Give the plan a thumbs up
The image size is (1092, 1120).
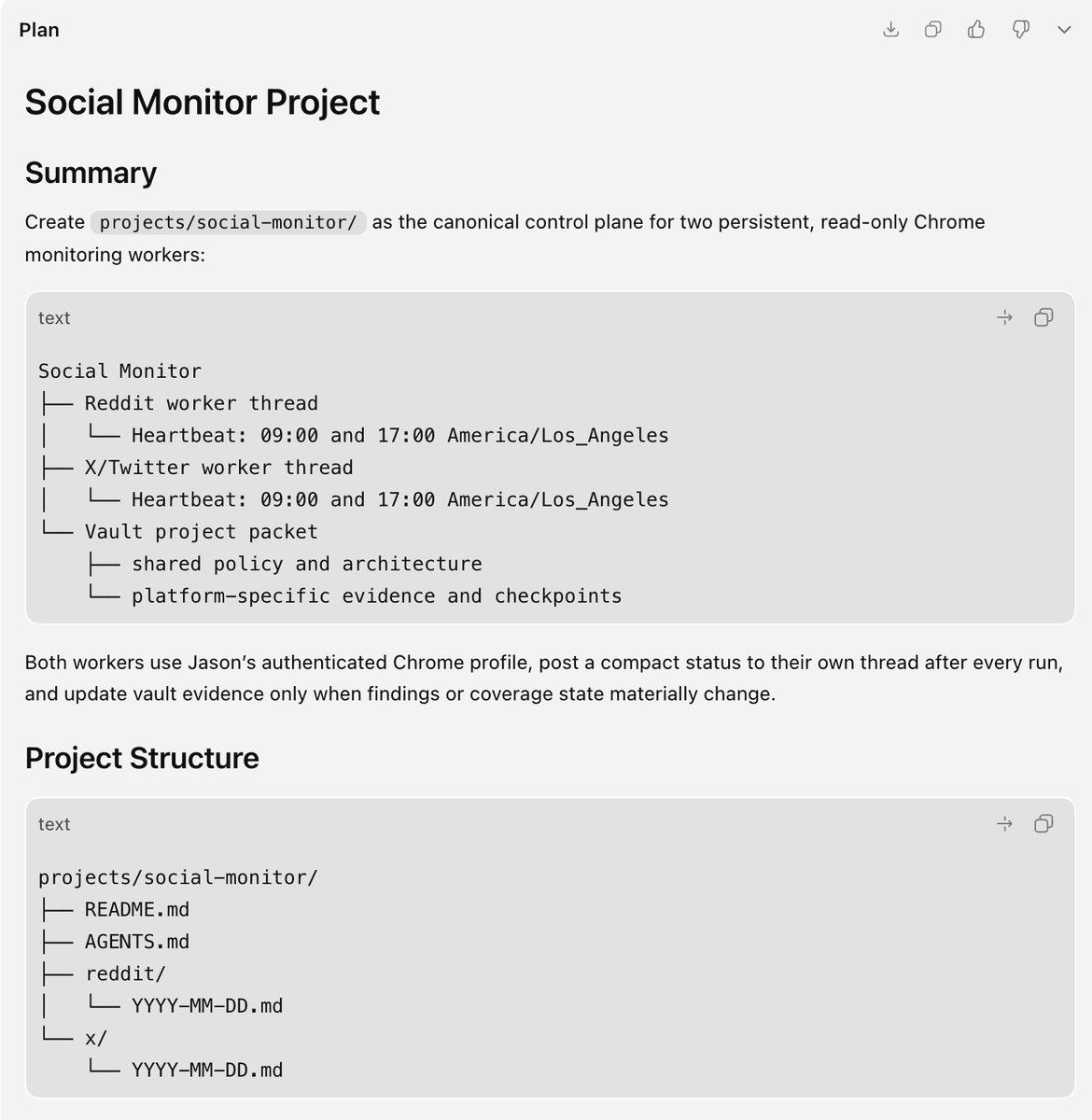pyautogui.click(x=976, y=30)
